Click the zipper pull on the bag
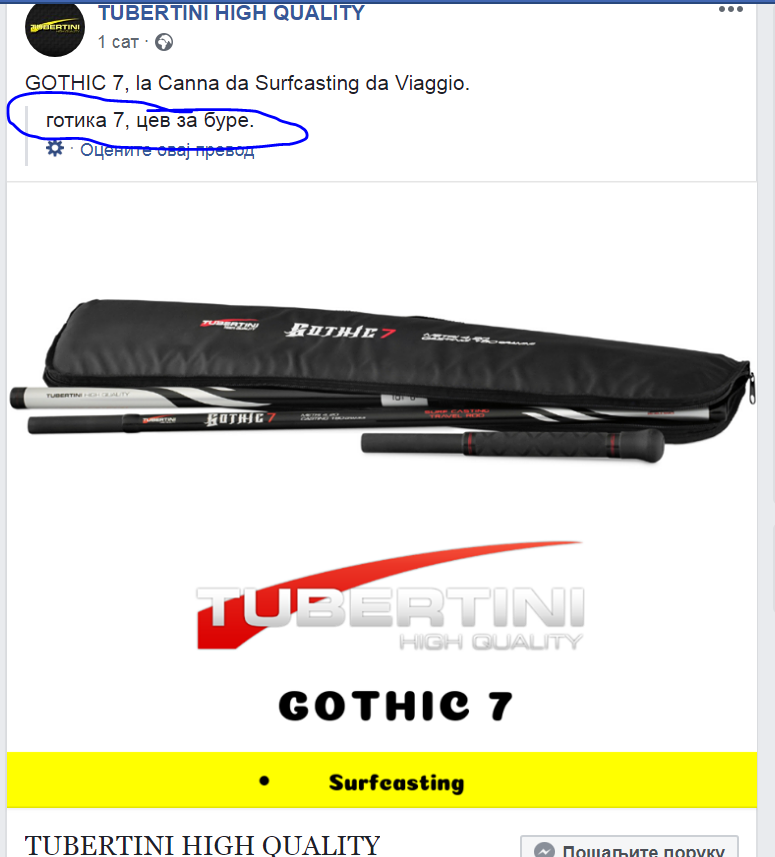 (x=752, y=389)
